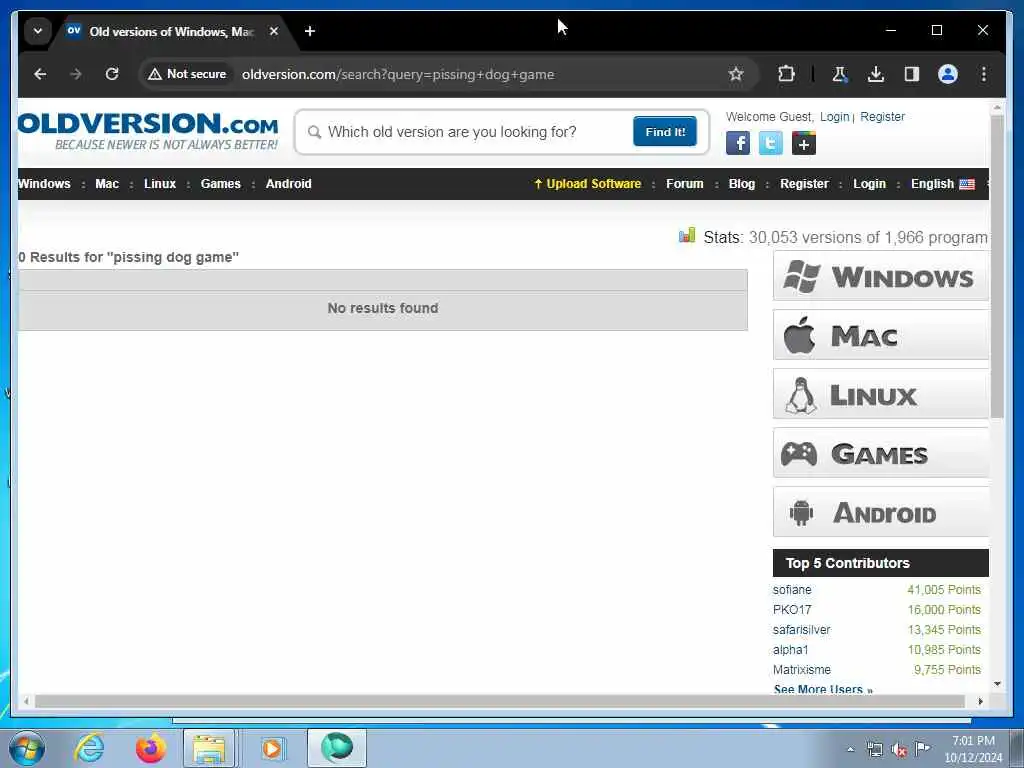Open the Action Center flag icon

[922, 749]
